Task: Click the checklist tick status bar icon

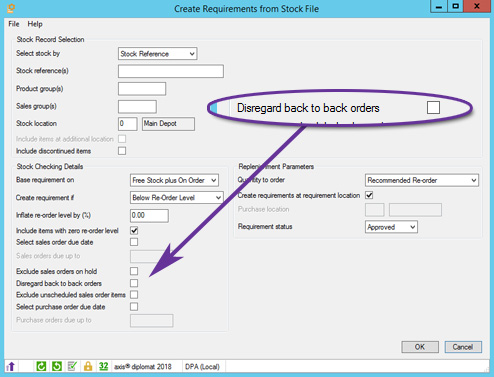Action: pos(72,366)
